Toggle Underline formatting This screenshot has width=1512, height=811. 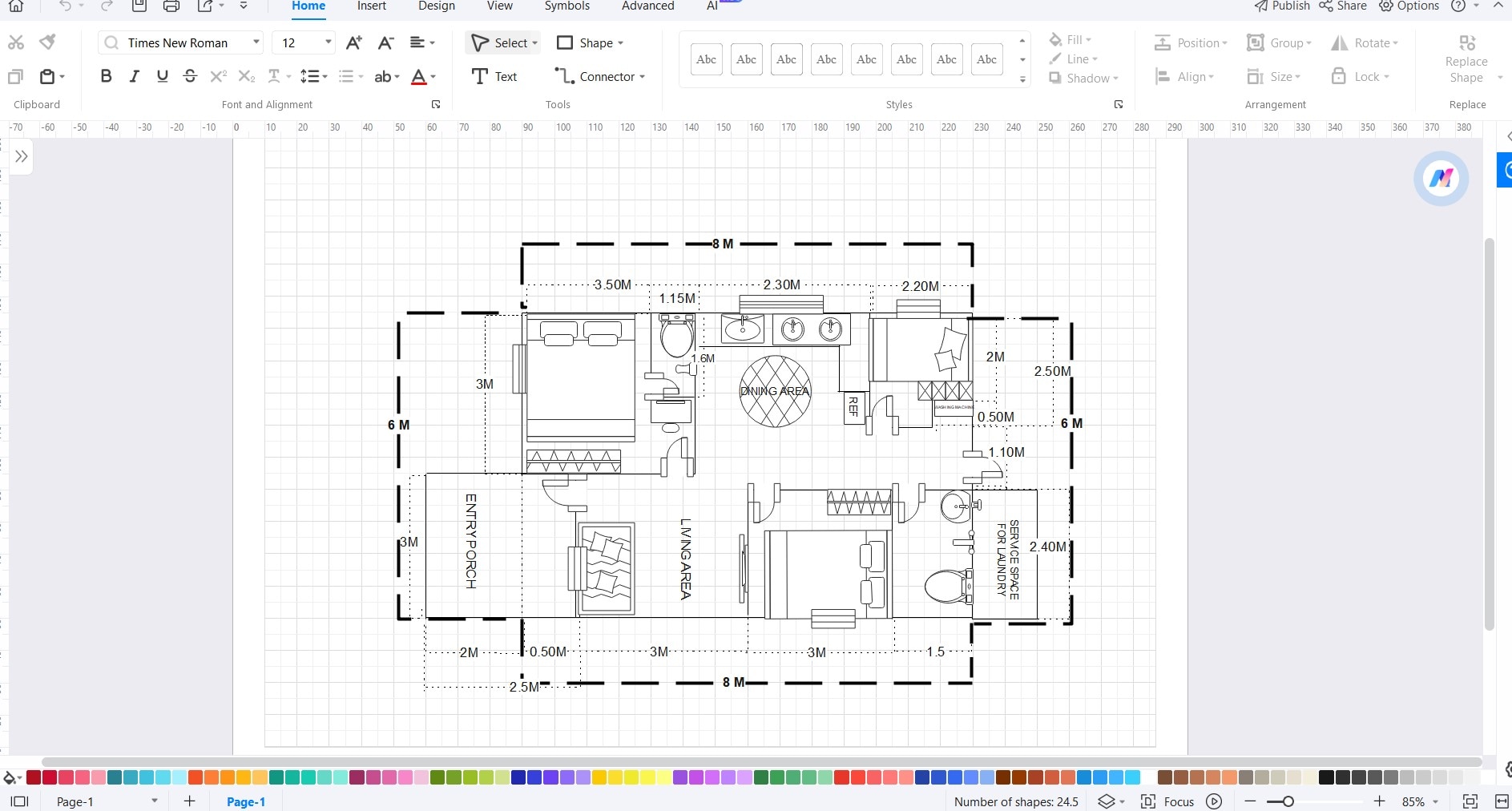tap(163, 76)
